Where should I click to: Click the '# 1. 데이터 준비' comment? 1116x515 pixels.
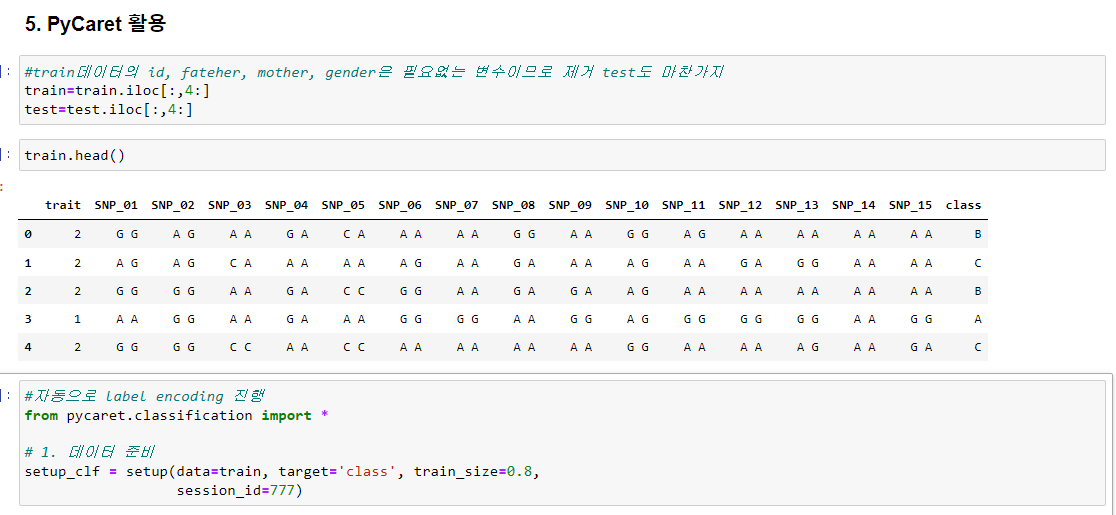pyautogui.click(x=89, y=452)
